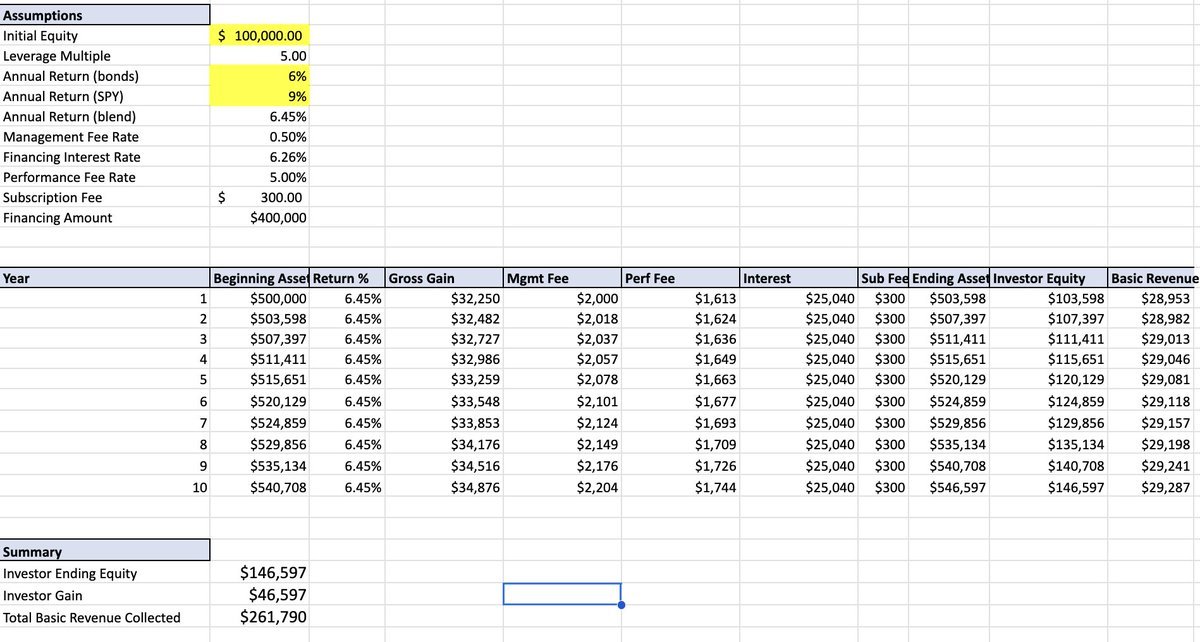Click Total Basic Revenue Collected value $261,790
The height and width of the screenshot is (642, 1200).
click(x=260, y=617)
